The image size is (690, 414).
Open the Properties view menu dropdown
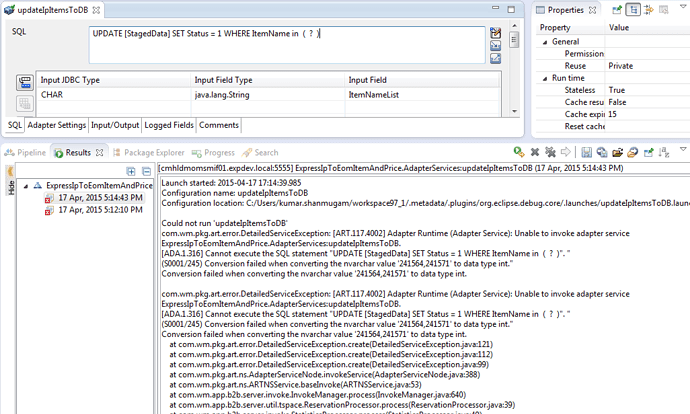683,7
